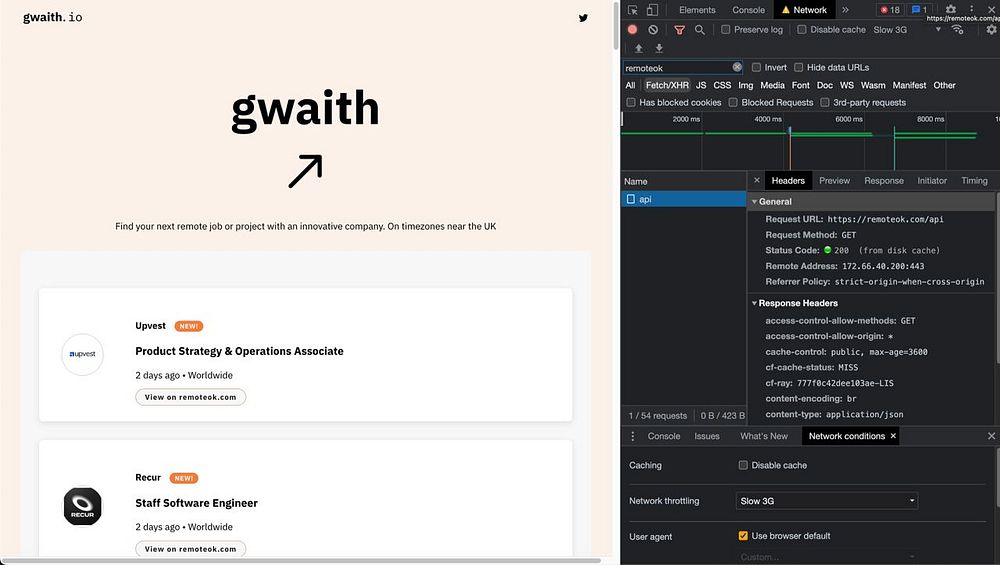Uncheck Use browser default user agent
1000x565 pixels.
click(x=743, y=536)
